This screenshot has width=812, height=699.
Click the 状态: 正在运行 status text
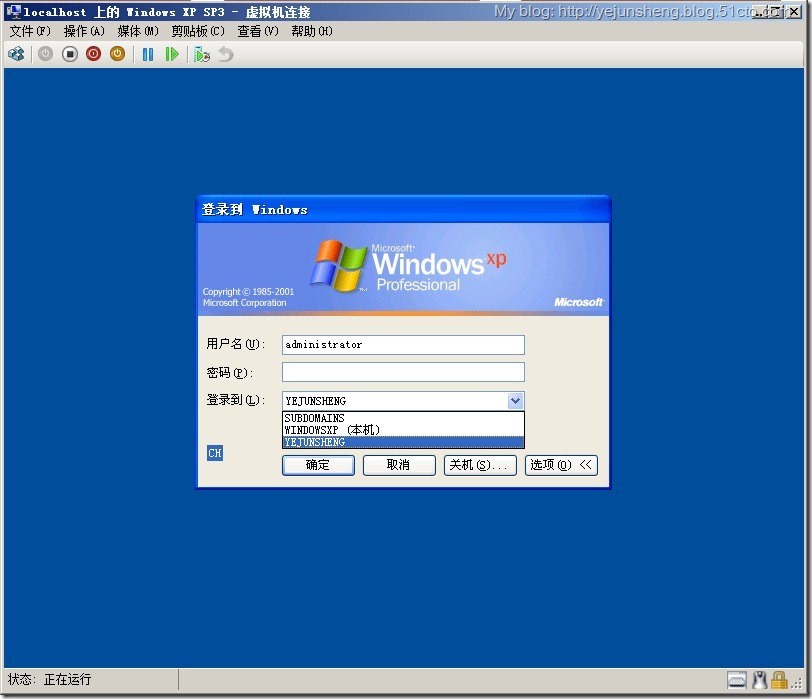[x=50, y=679]
